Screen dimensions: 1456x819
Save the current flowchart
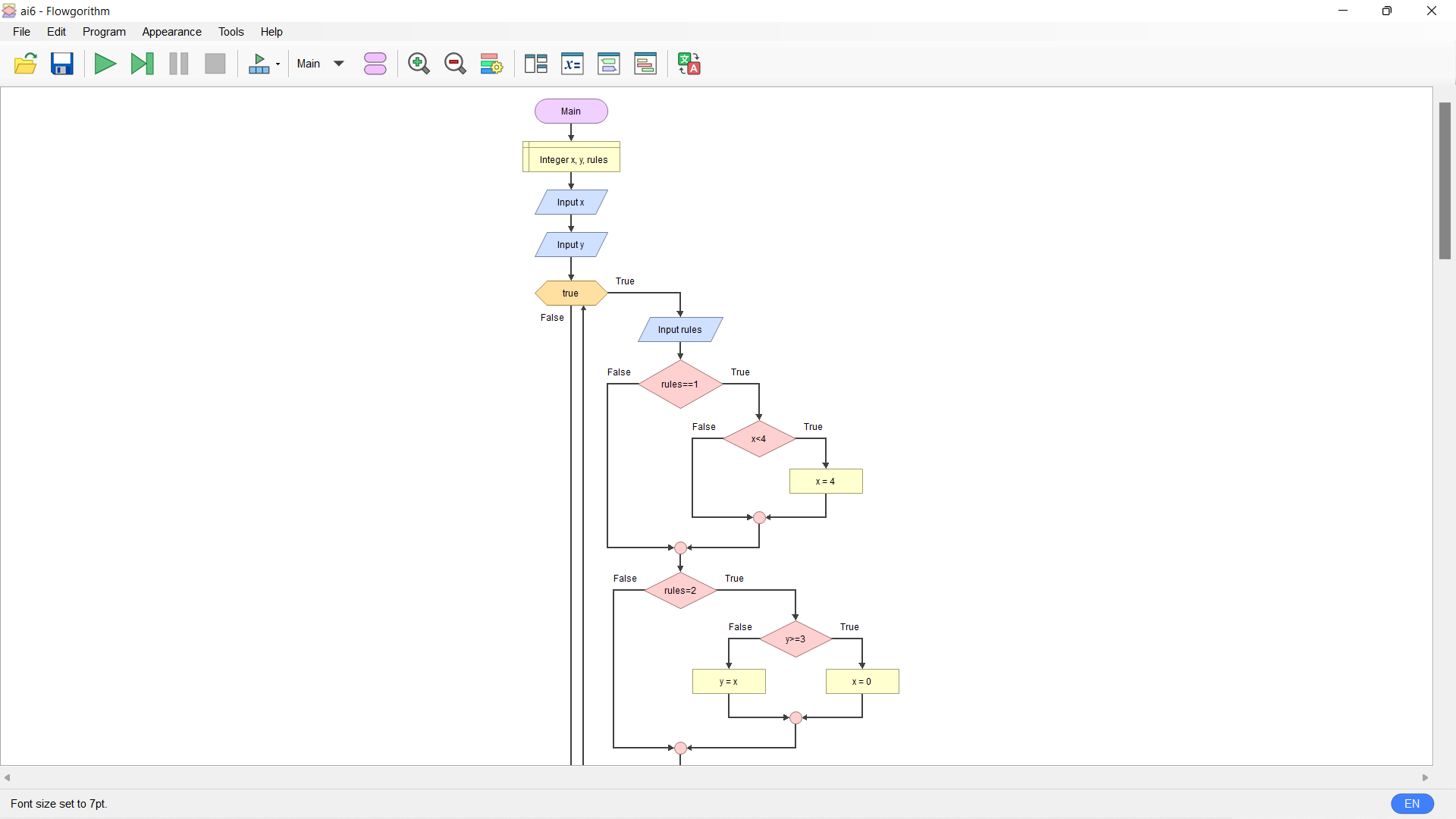pos(61,64)
